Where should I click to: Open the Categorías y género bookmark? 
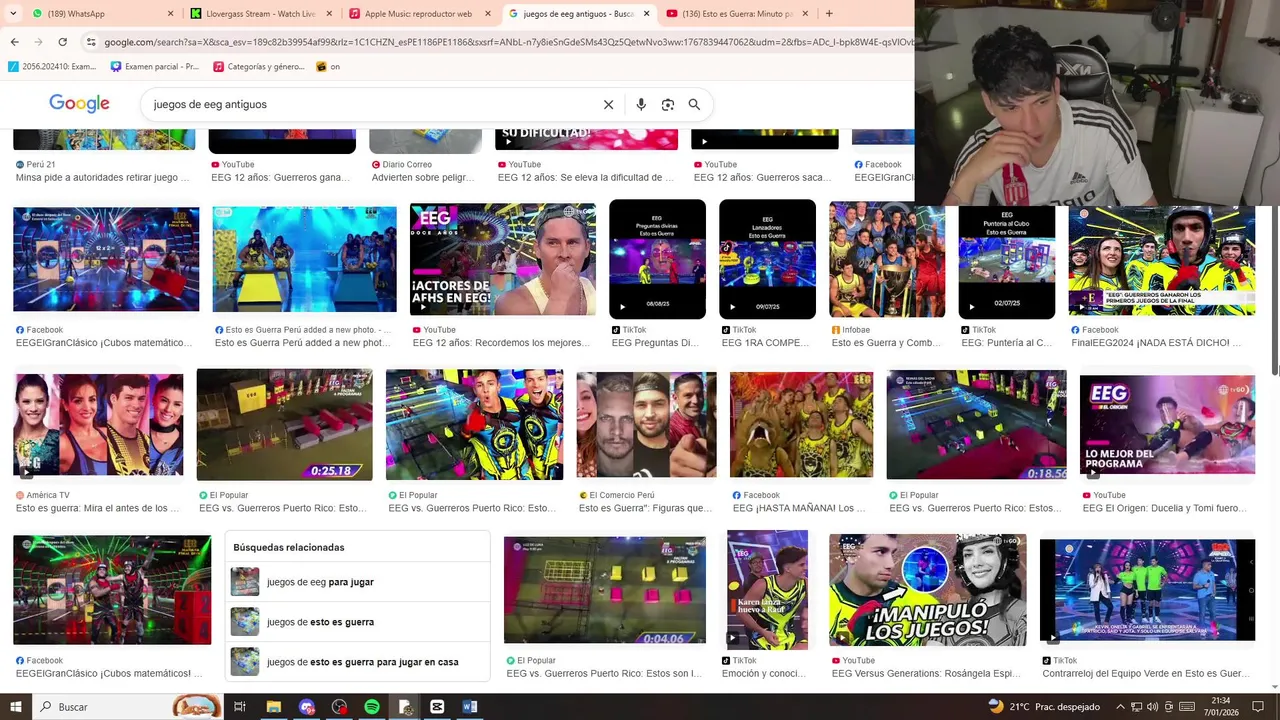point(259,67)
